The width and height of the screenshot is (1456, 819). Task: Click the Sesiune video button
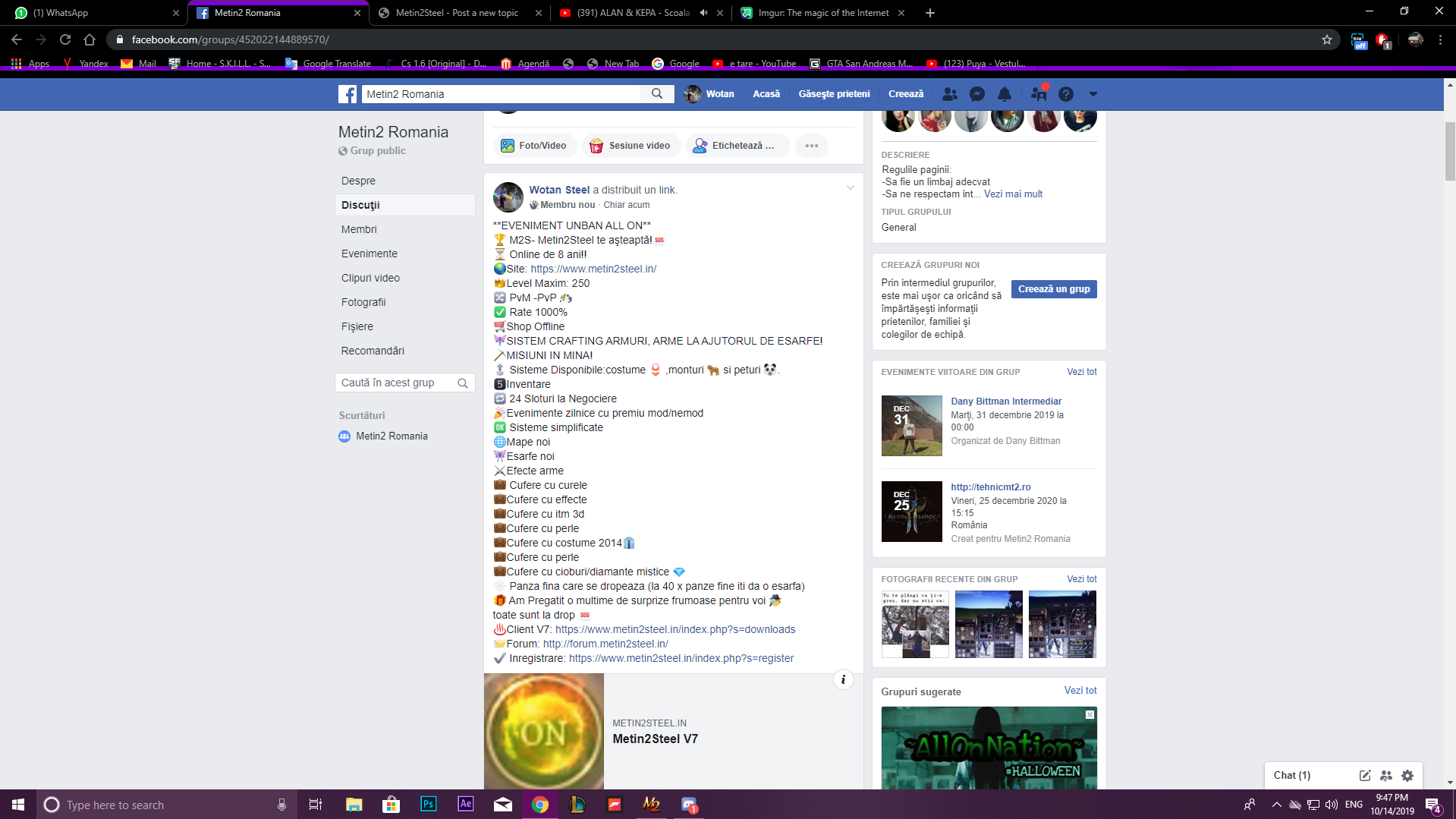click(x=631, y=146)
